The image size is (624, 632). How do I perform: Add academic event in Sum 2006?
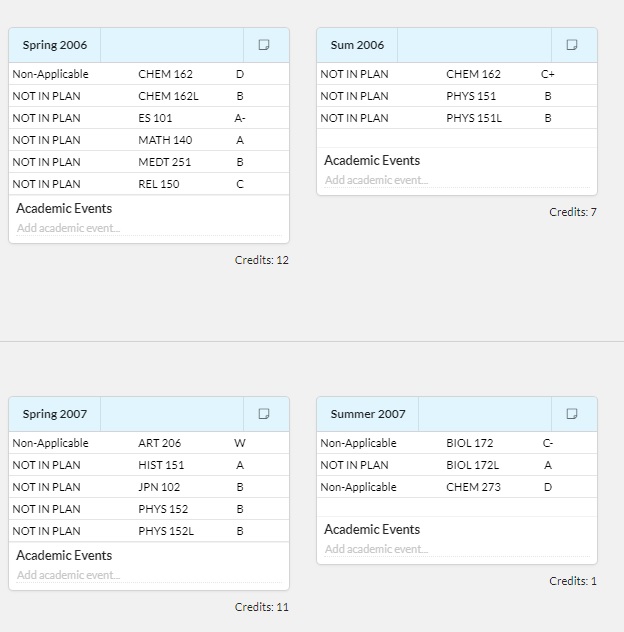[376, 180]
